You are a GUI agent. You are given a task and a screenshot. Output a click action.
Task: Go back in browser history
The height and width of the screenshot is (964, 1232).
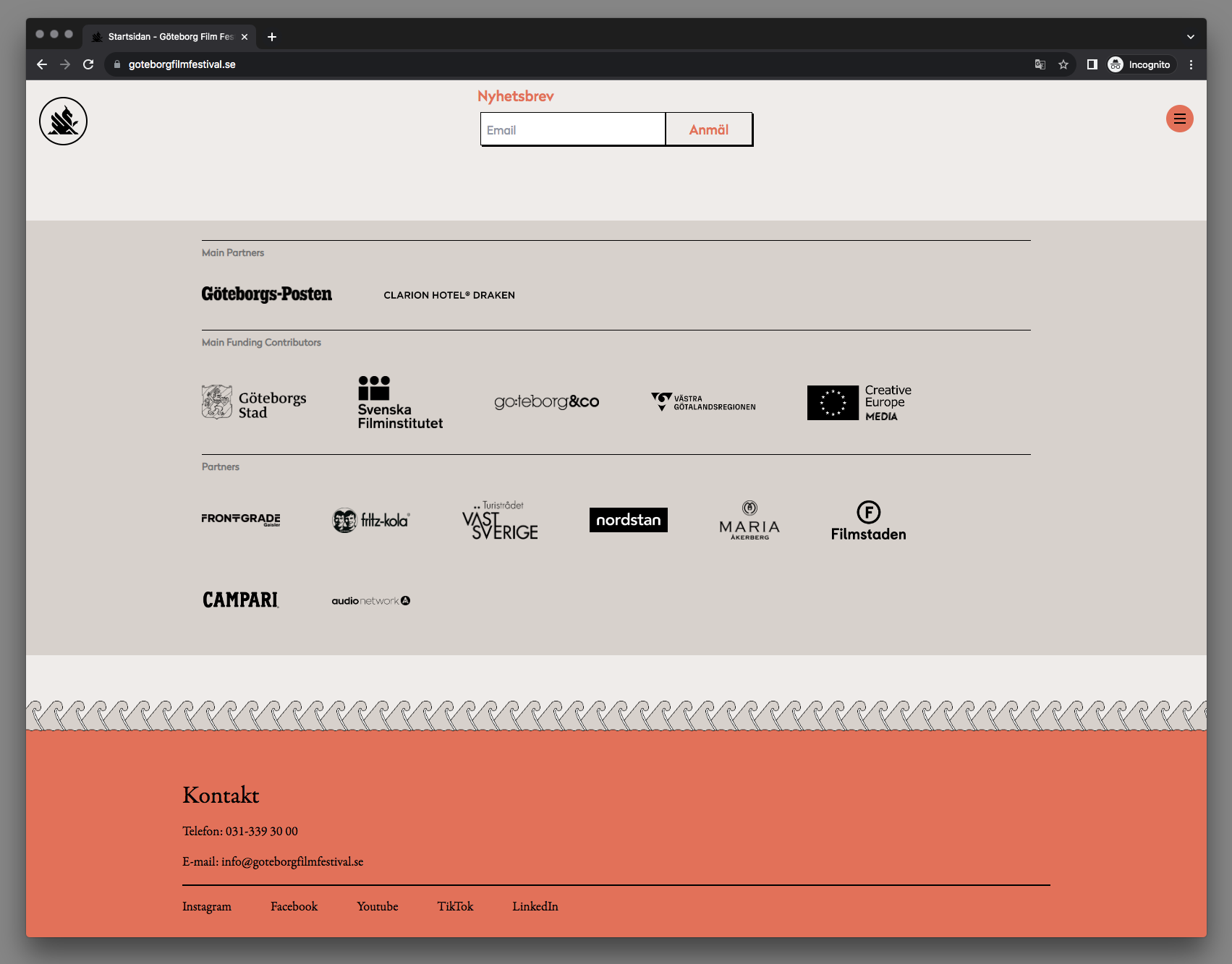tap(42, 64)
